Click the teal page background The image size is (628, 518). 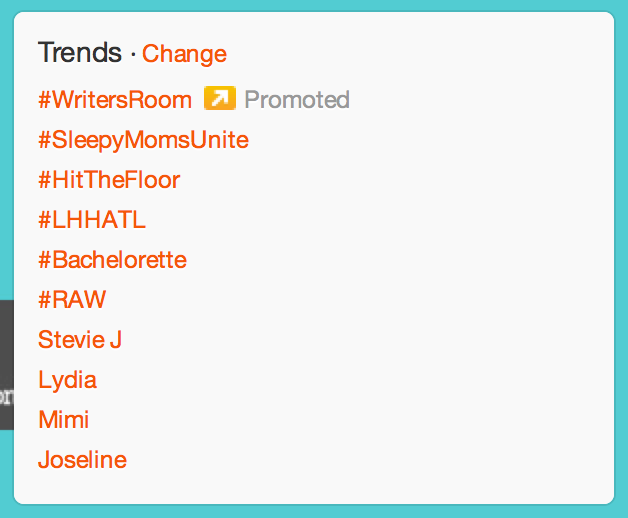click(314, 511)
